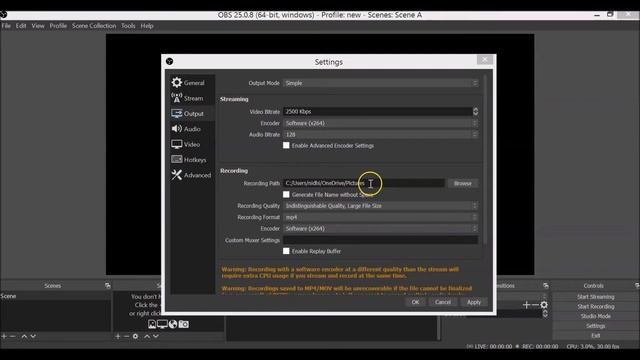Open the Recording Format dropdown

coord(380,217)
